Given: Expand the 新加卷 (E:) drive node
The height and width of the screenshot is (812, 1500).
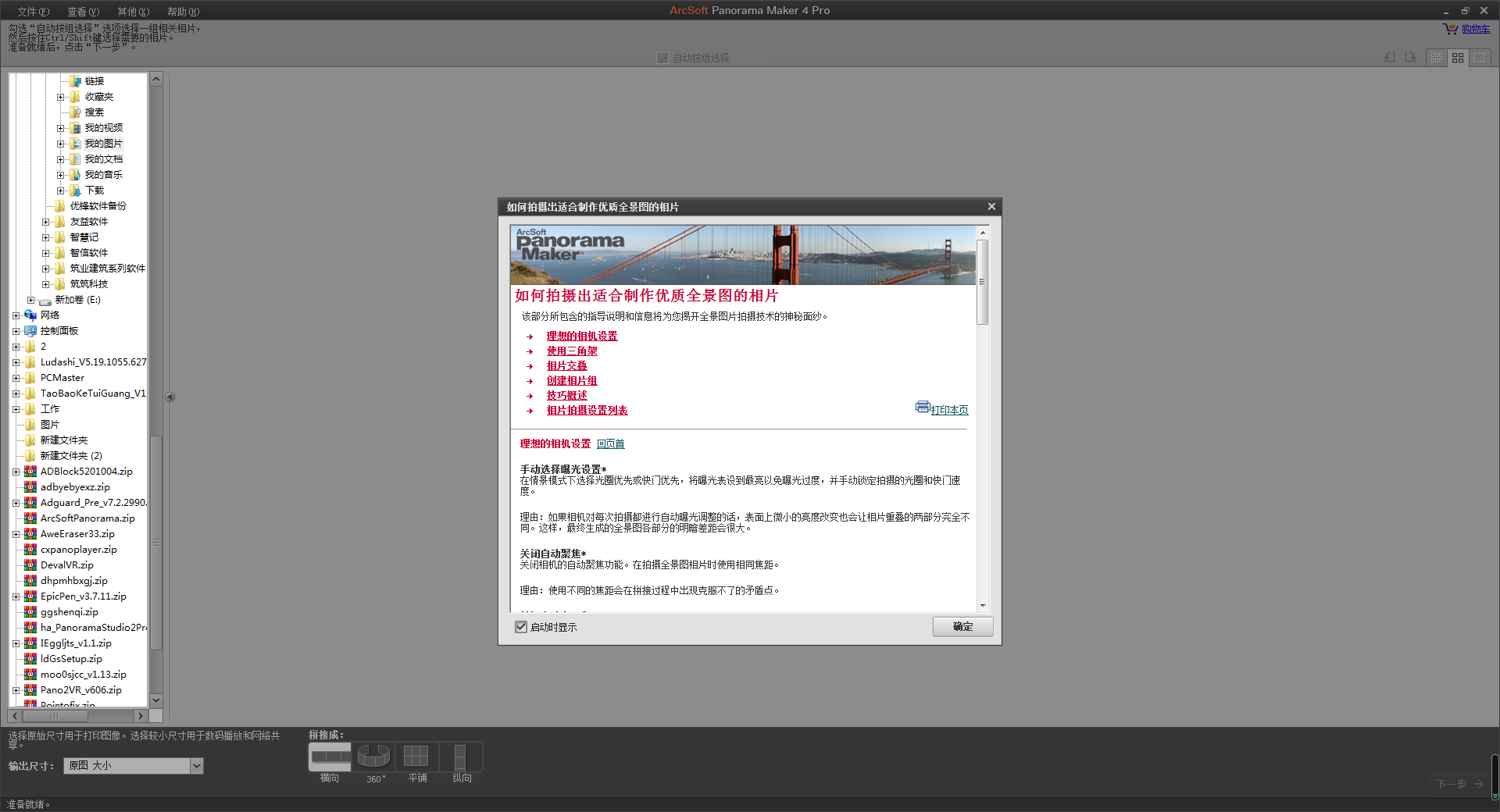Looking at the screenshot, I should point(30,300).
